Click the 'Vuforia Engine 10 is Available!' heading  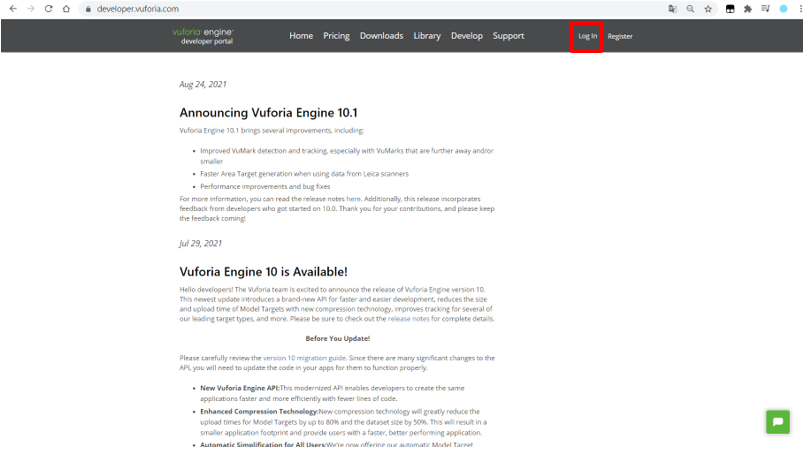pos(263,272)
